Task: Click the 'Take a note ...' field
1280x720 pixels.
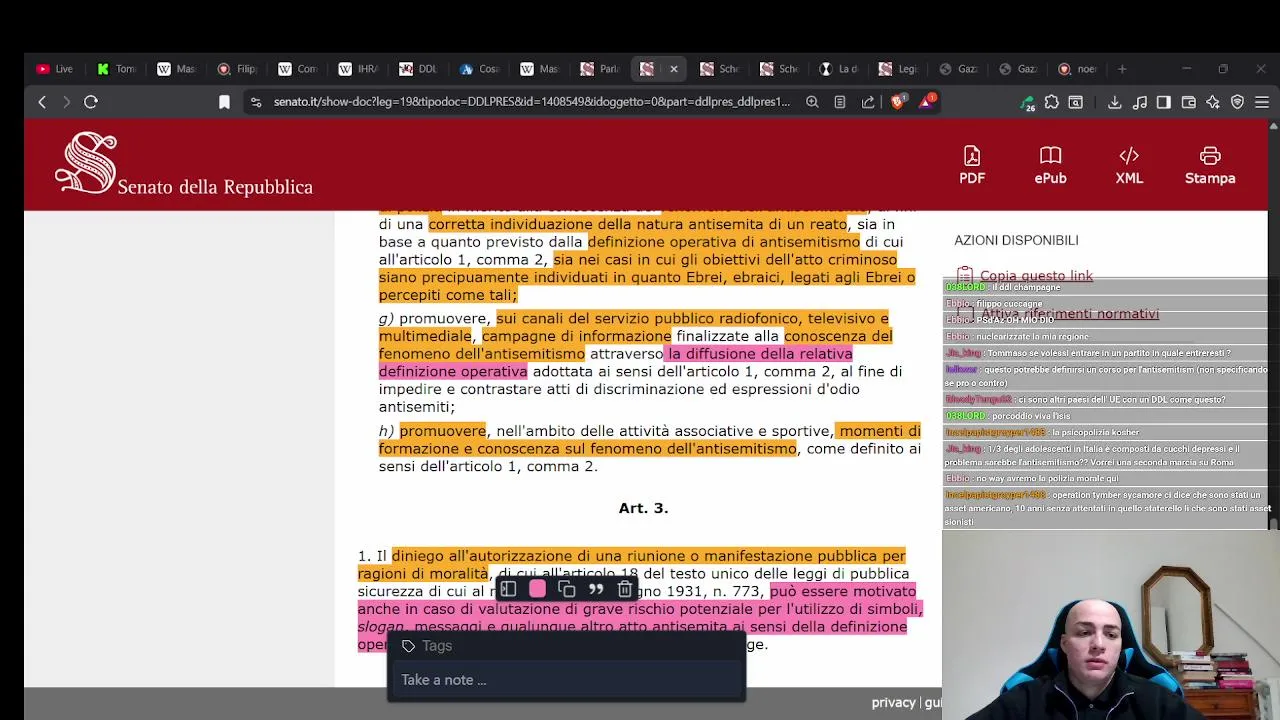Action: (x=566, y=680)
